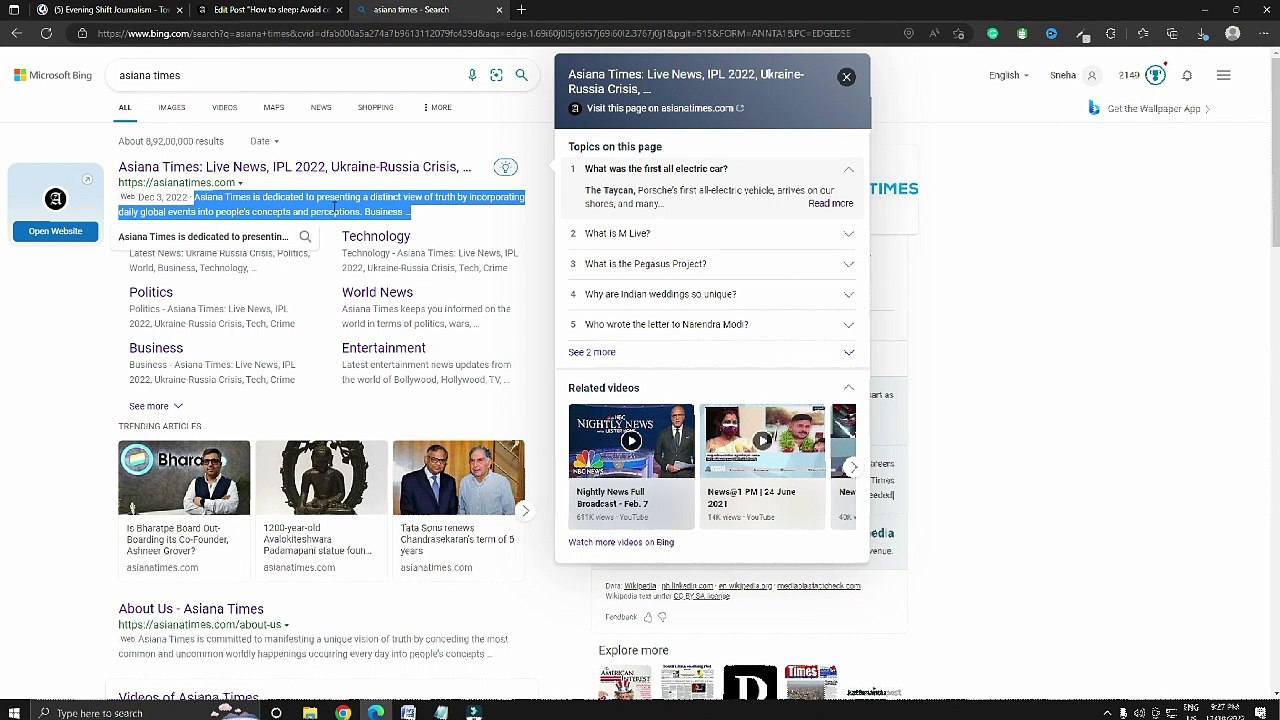Open Chrome from the taskbar

click(343, 712)
